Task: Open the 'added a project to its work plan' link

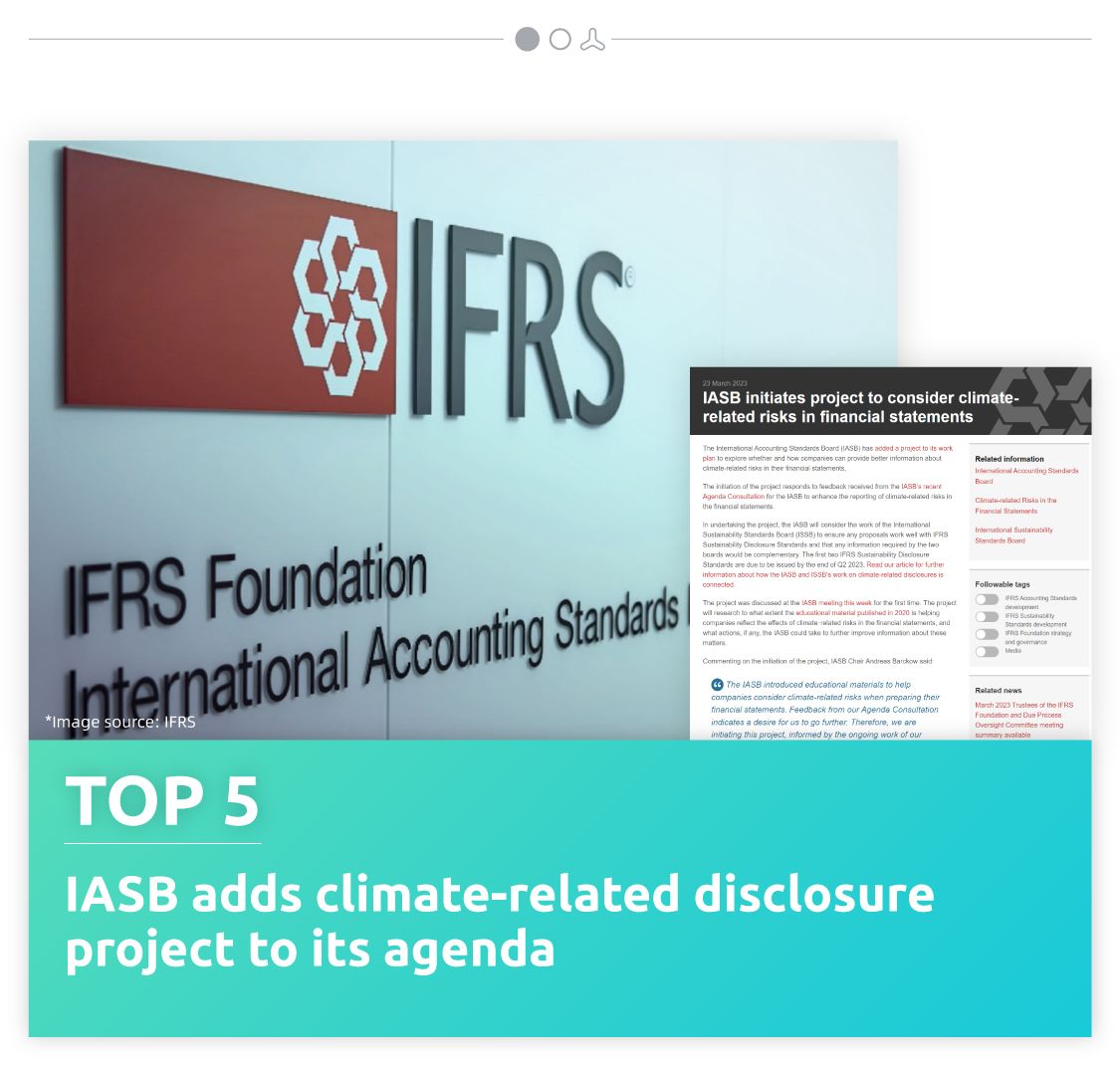Action: 914,448
